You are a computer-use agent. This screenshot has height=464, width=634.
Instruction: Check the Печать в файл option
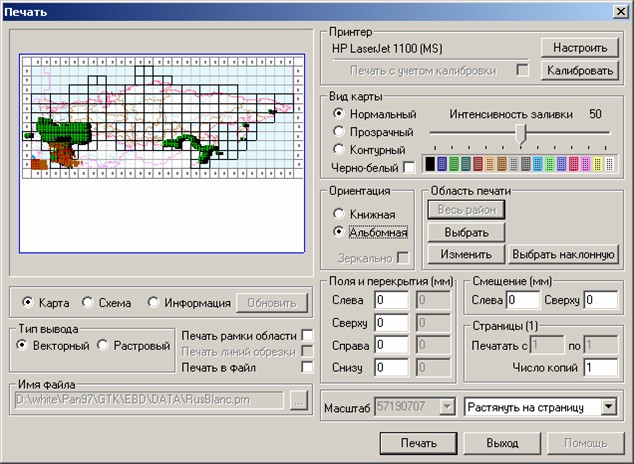point(308,367)
